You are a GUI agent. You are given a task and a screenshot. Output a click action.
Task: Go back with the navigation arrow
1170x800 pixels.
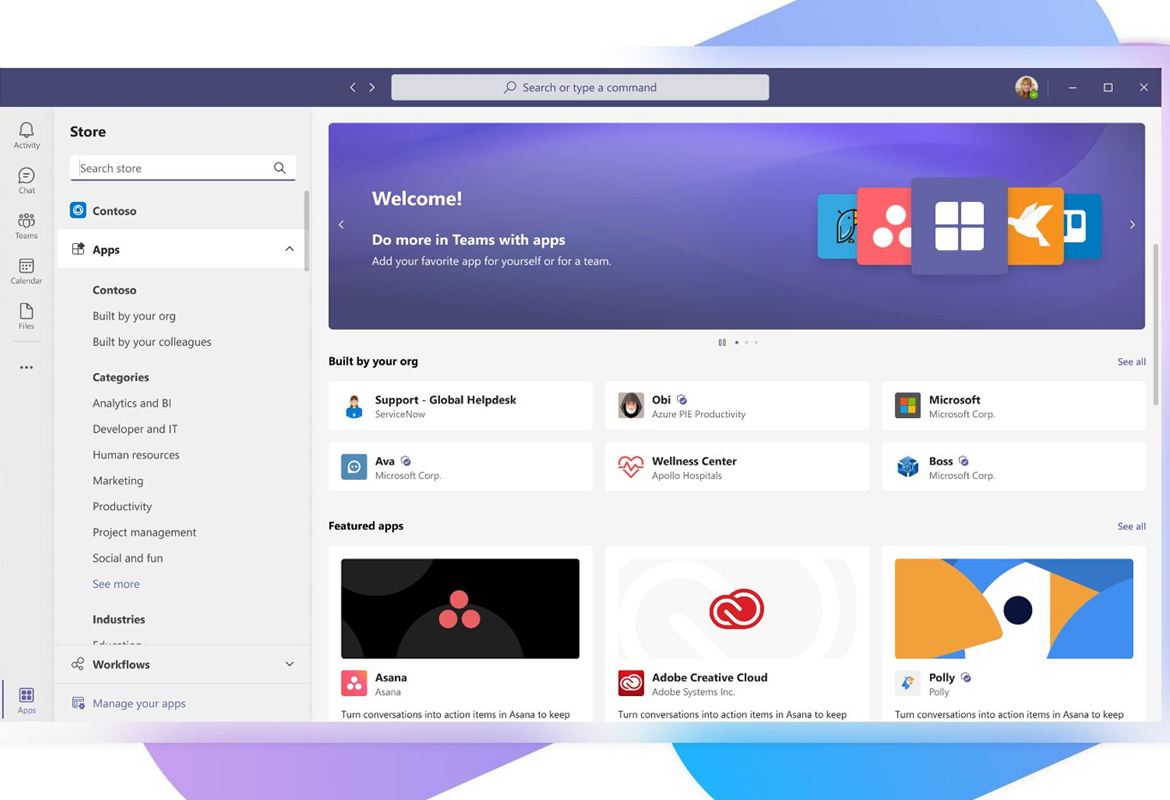[353, 87]
